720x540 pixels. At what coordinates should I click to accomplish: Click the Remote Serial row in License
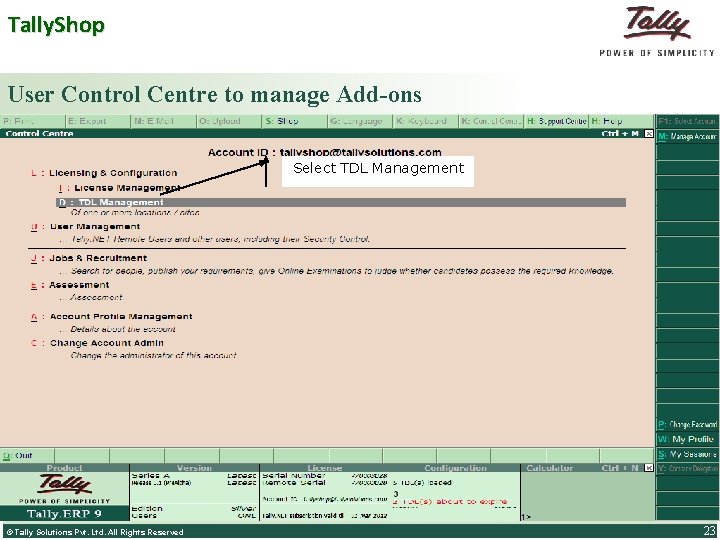325,483
